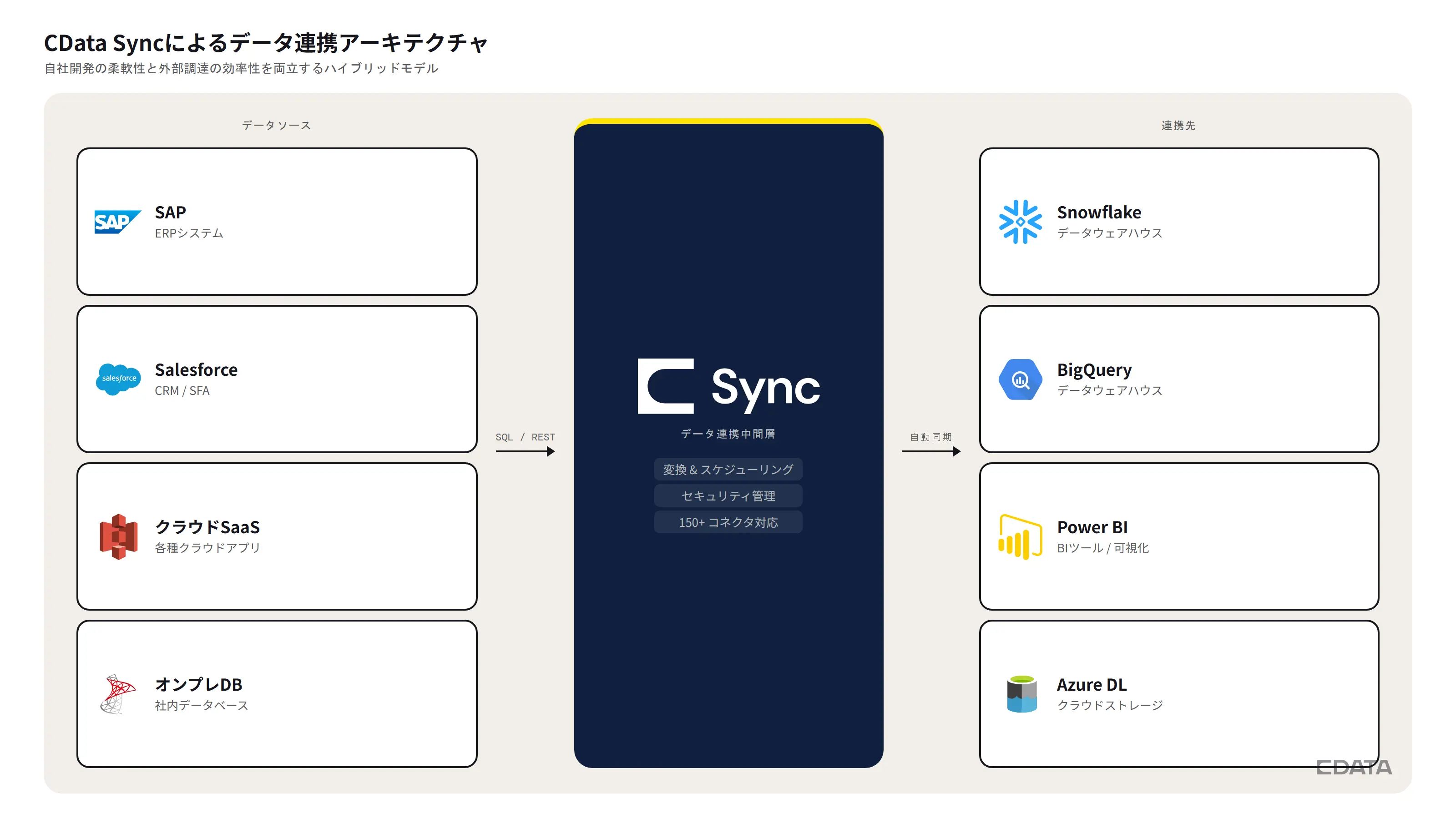
Task: Click the SAP heading text
Action: tap(170, 212)
